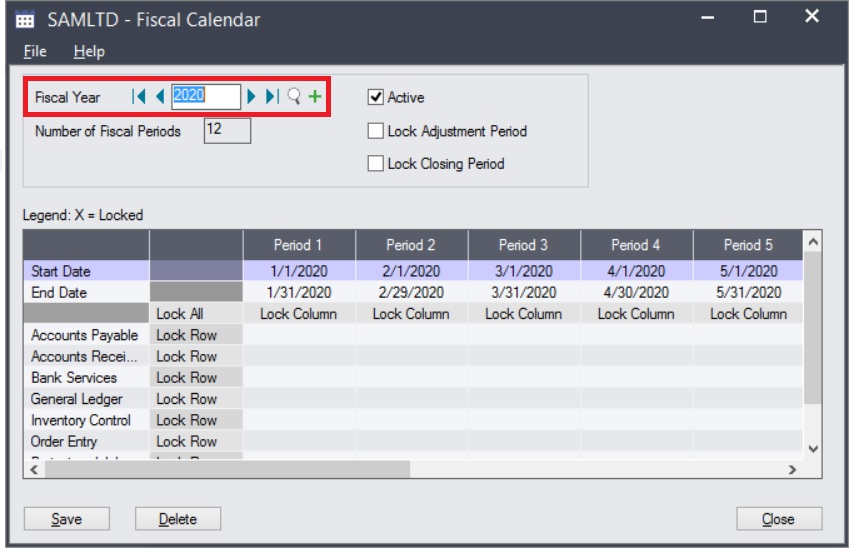Click Lock Column for Period 5
Viewport: 854px width, 553px height.
click(748, 314)
